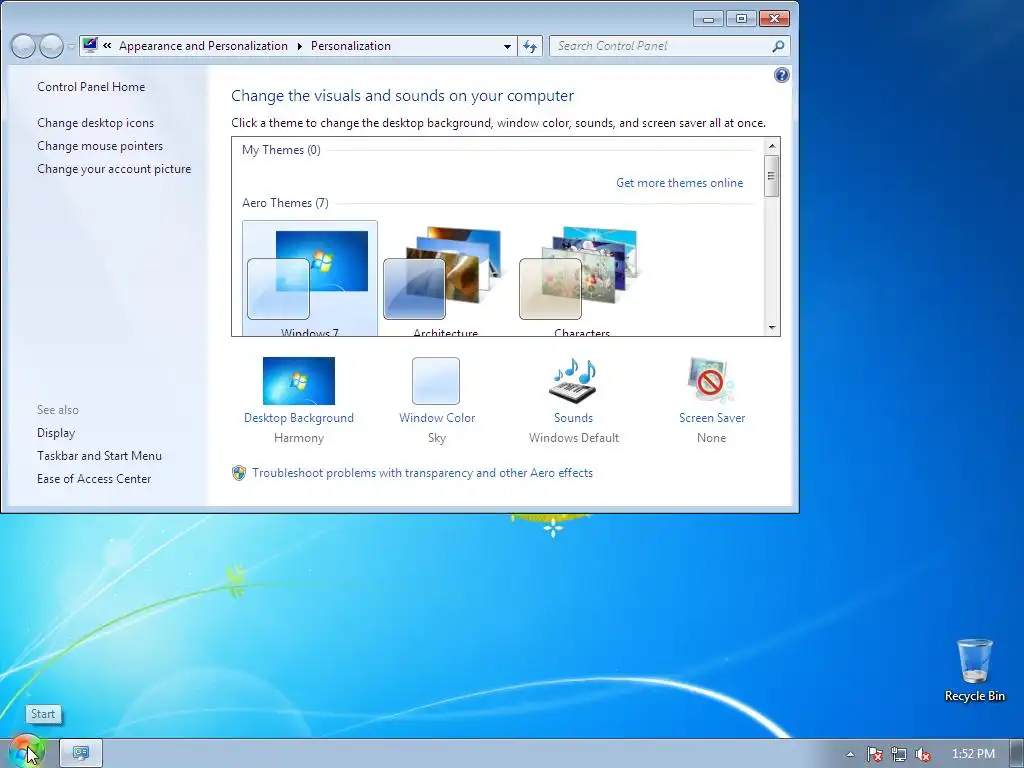Select the Characters theme

(x=581, y=279)
